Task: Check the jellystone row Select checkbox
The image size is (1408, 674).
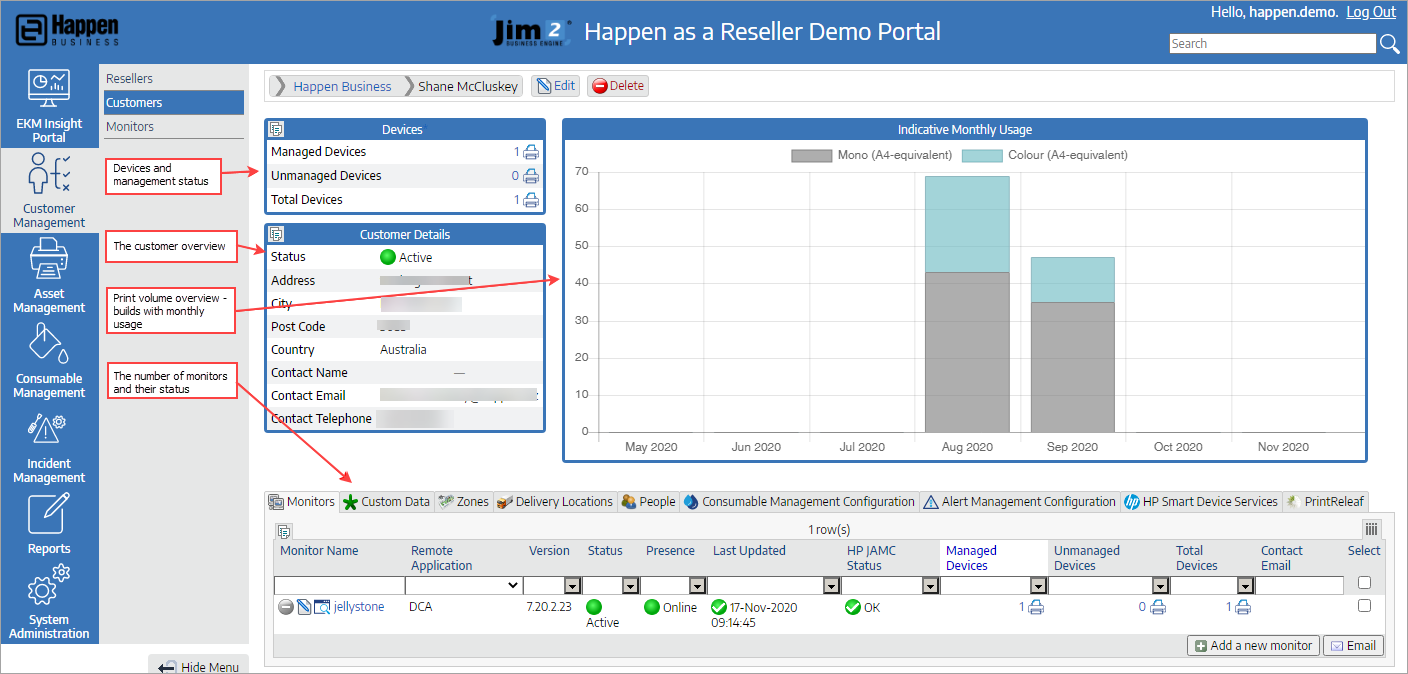Action: coord(1363,606)
